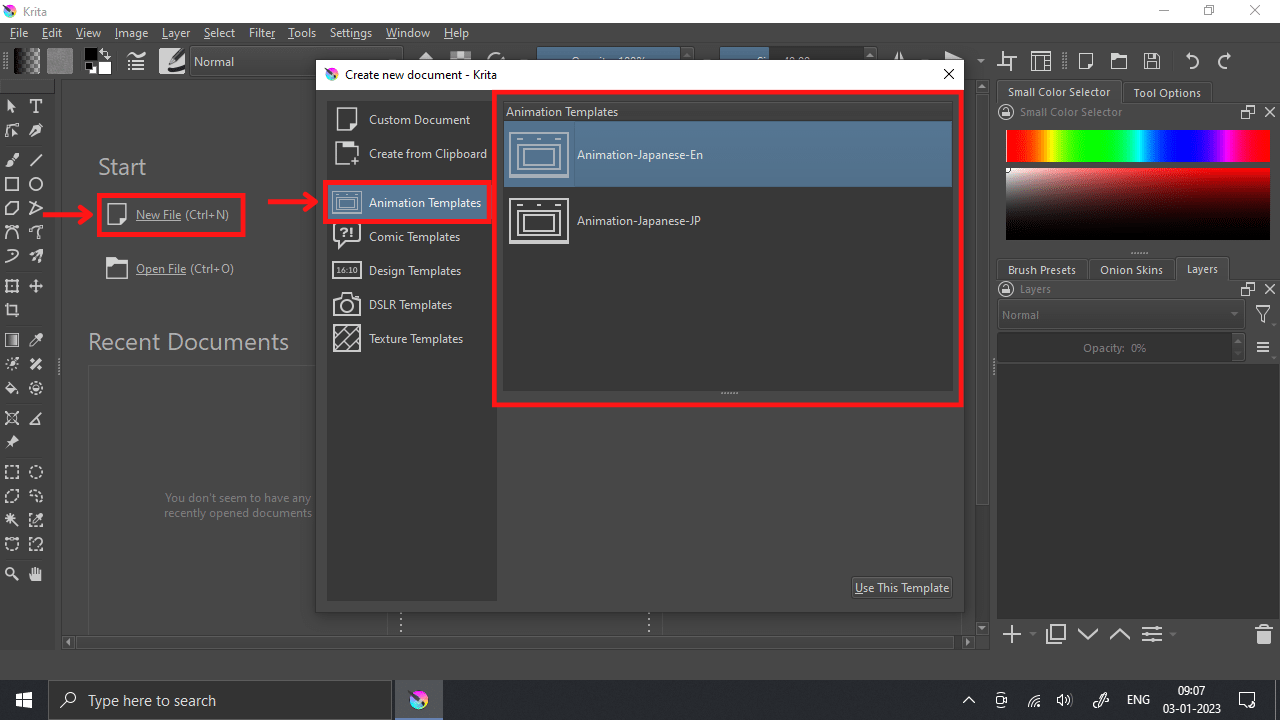Select the Edit Shapes tool
The width and height of the screenshot is (1280, 720).
point(12,131)
